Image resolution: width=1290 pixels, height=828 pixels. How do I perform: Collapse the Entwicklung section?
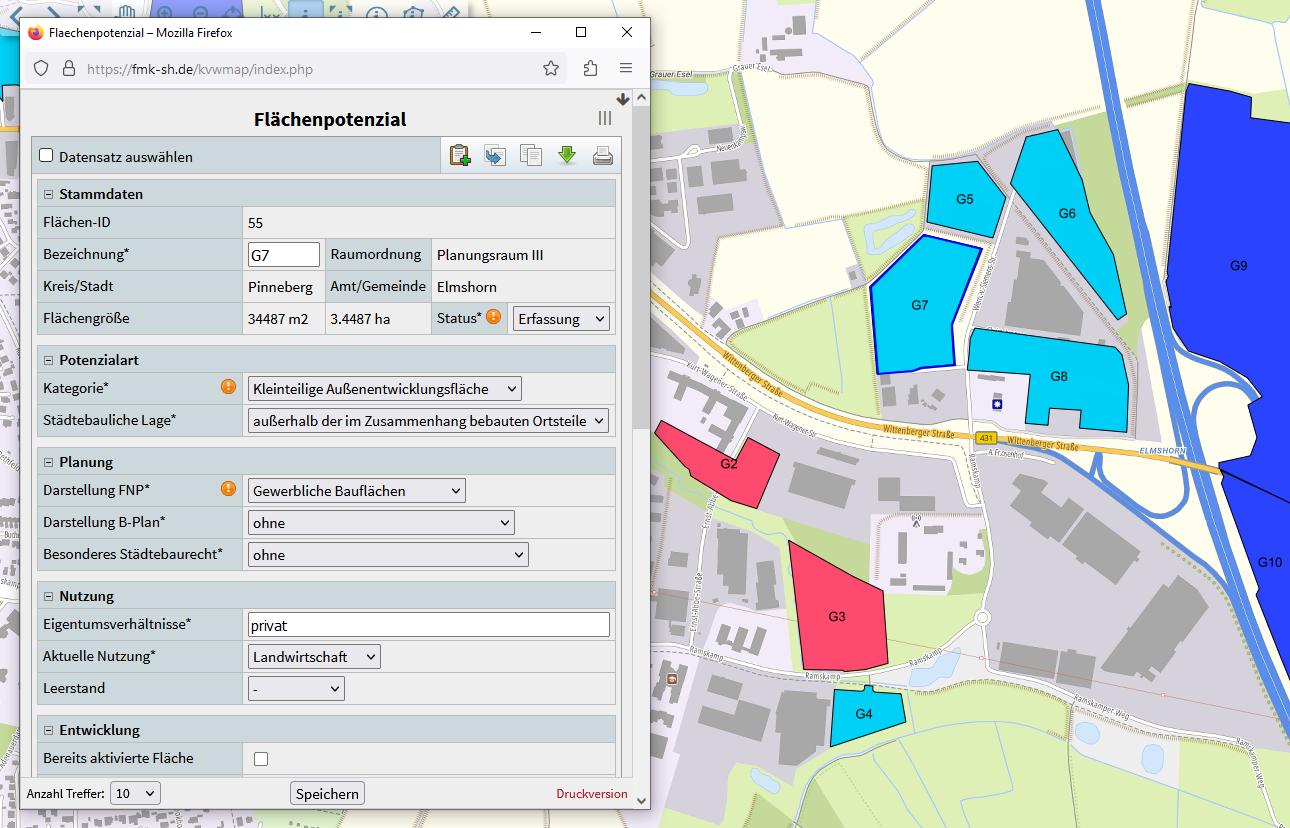49,730
